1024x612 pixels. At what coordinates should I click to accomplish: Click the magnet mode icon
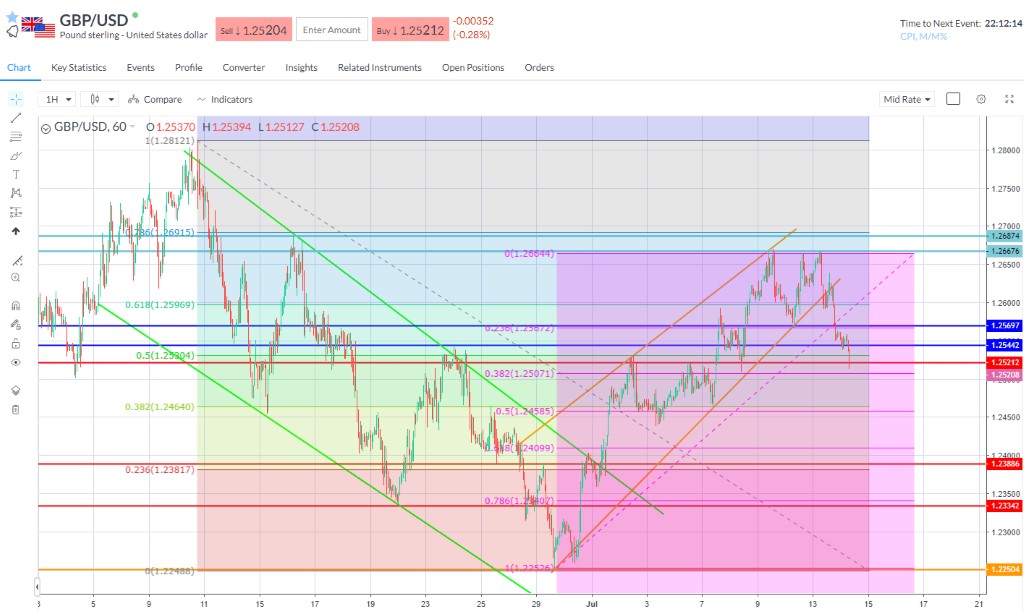point(15,306)
